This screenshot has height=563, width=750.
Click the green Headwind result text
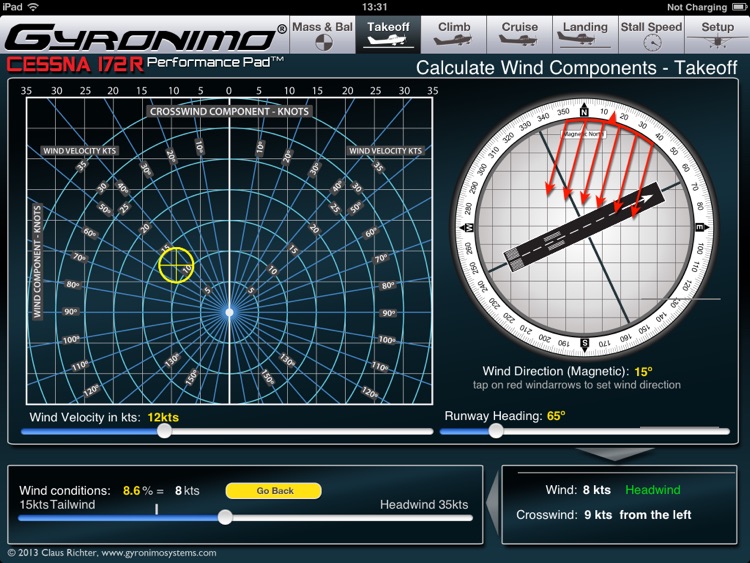pos(652,490)
